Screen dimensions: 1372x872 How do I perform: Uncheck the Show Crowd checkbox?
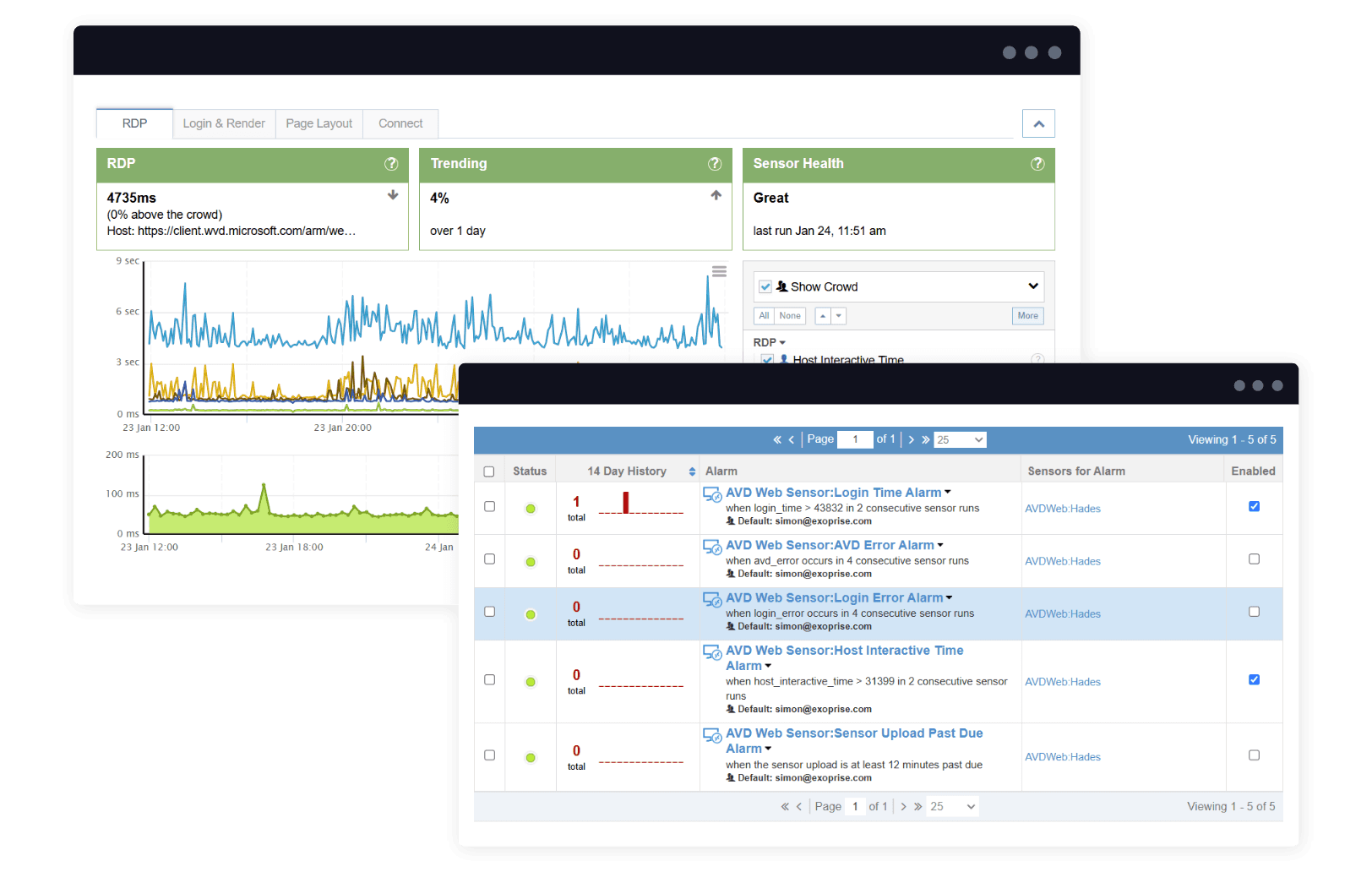pos(765,286)
